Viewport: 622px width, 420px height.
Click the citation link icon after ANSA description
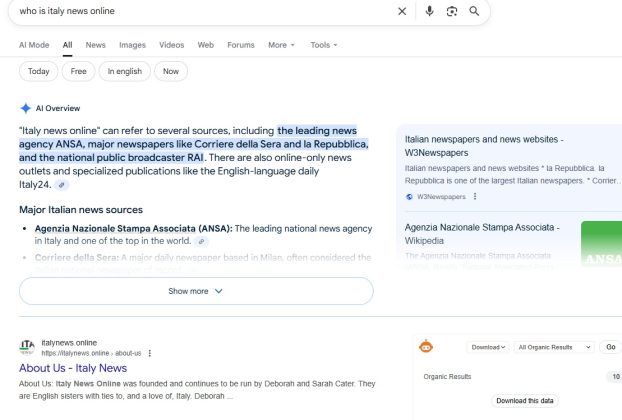point(201,241)
